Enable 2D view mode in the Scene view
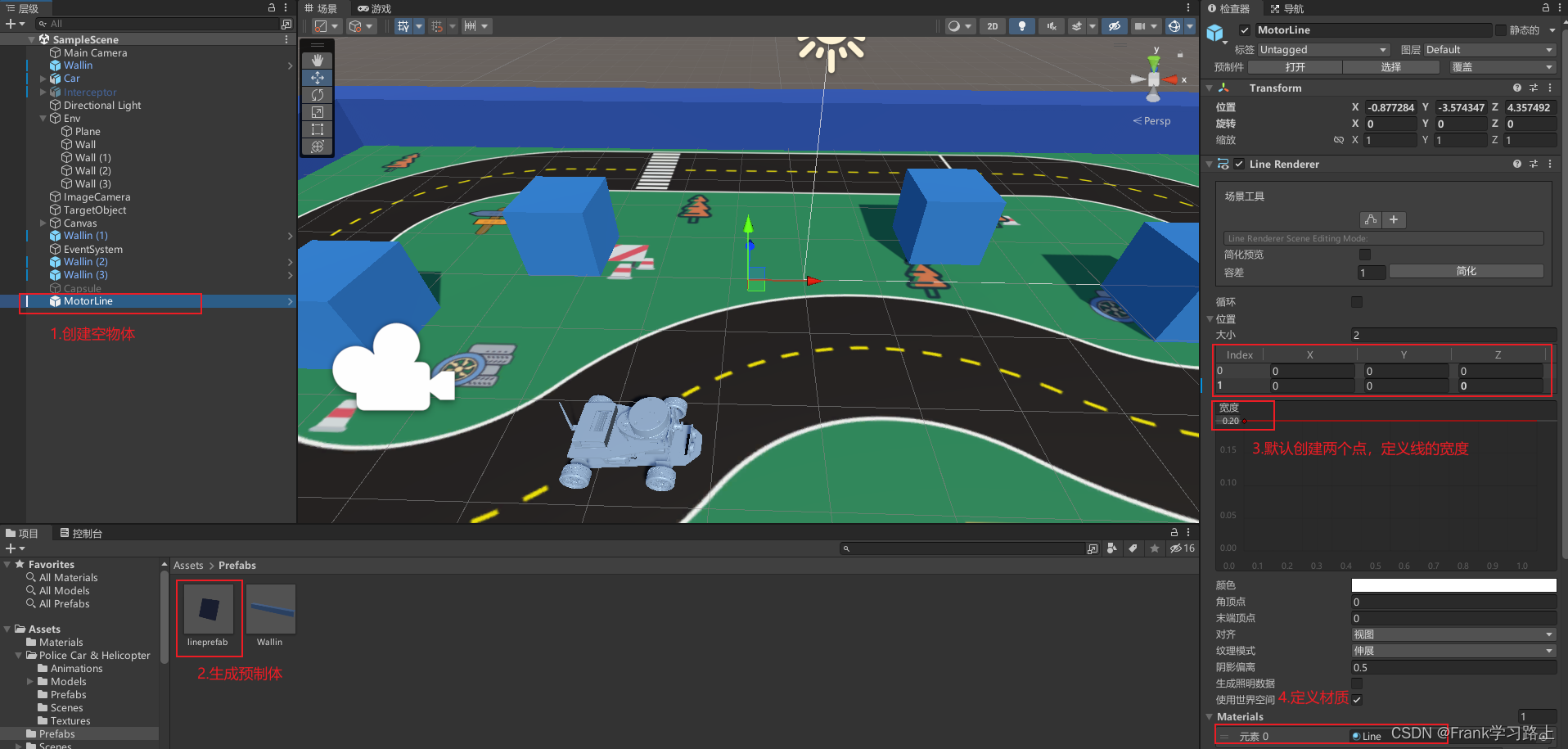Screen dimensions: 1568x749 pyautogui.click(x=992, y=26)
